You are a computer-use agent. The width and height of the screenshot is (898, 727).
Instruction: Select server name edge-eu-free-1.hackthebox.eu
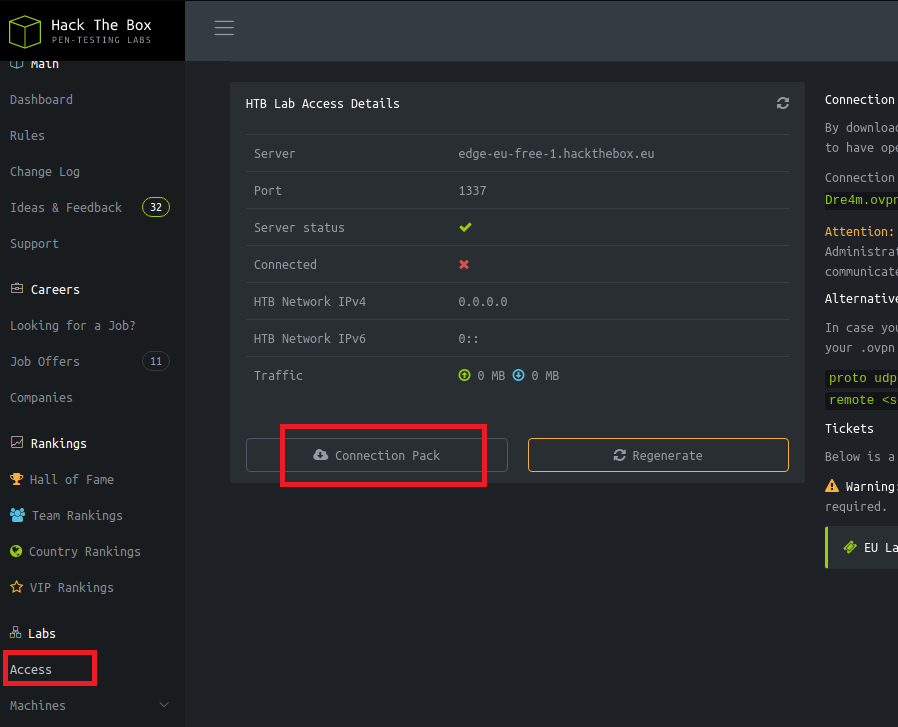(x=556, y=154)
